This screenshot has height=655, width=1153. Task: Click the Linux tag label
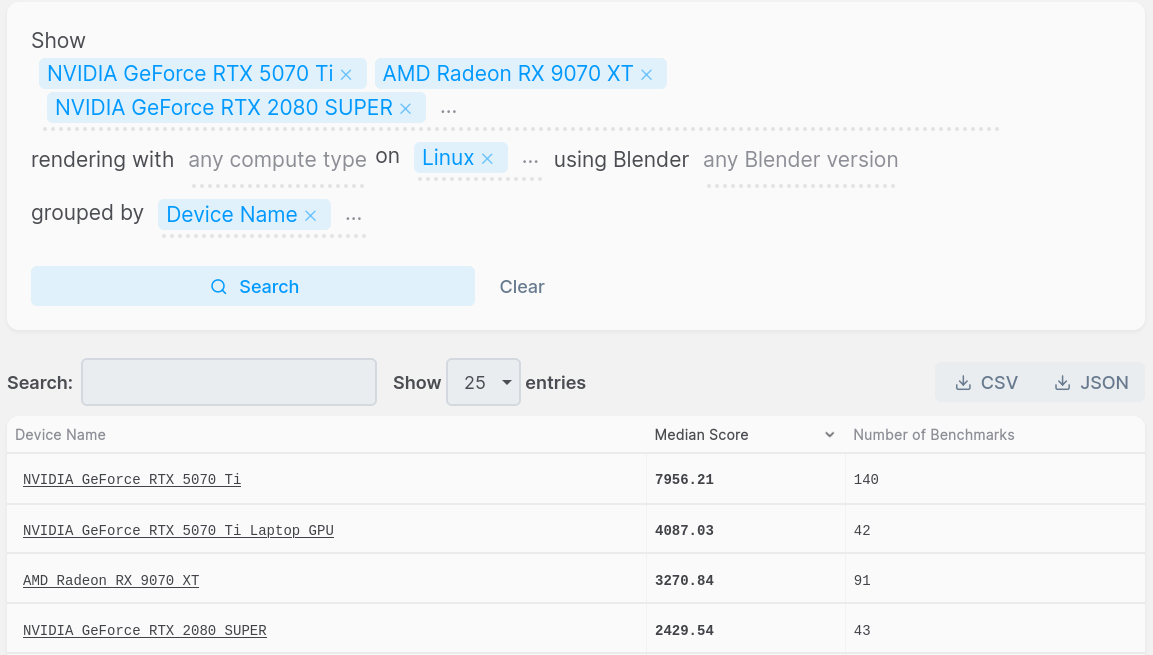[448, 157]
